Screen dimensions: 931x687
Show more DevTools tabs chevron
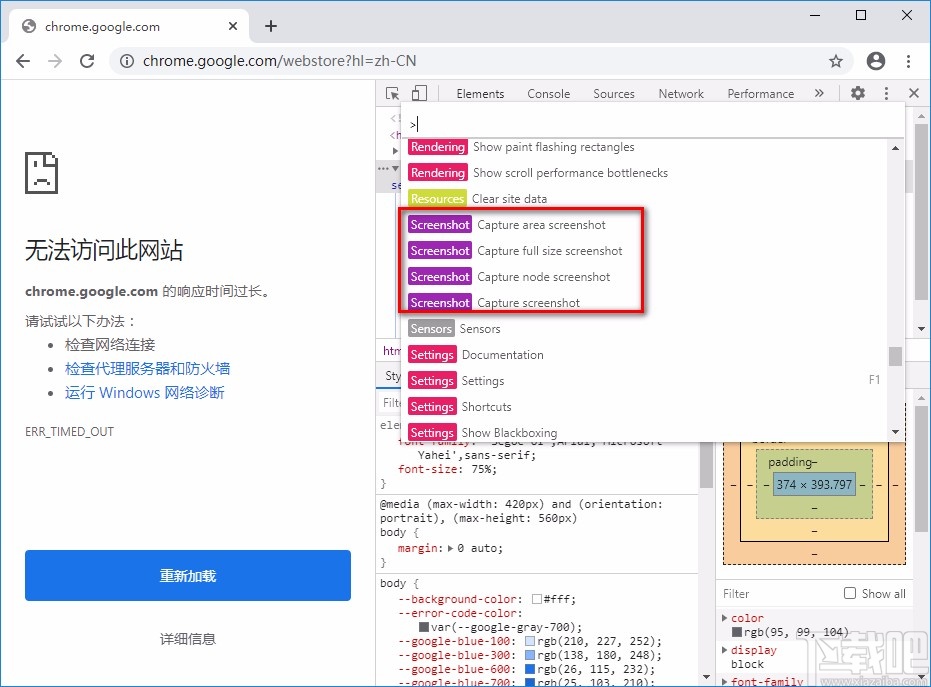click(x=819, y=93)
